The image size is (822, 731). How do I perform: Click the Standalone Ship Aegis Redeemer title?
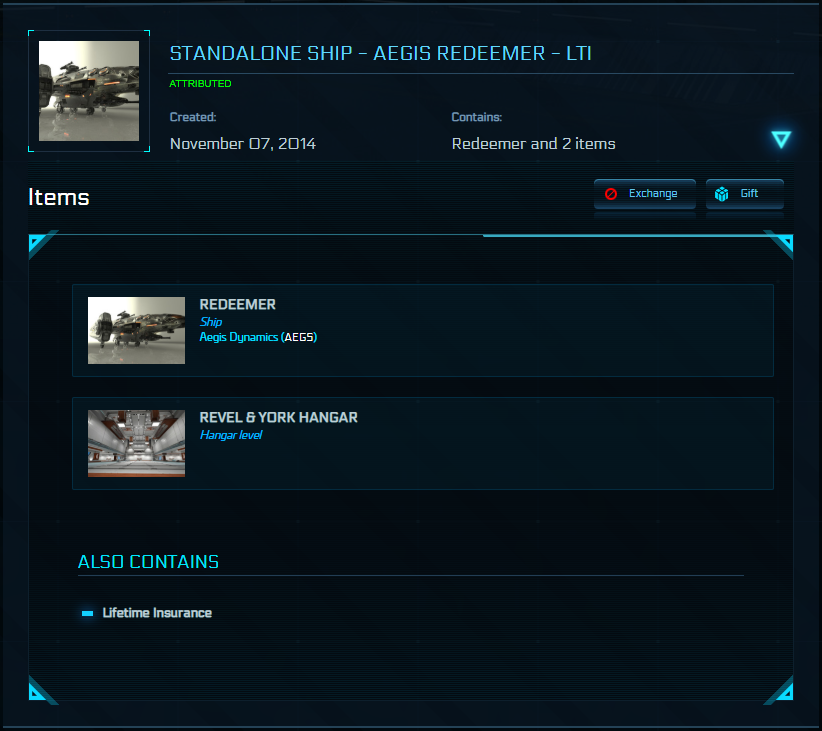point(380,53)
